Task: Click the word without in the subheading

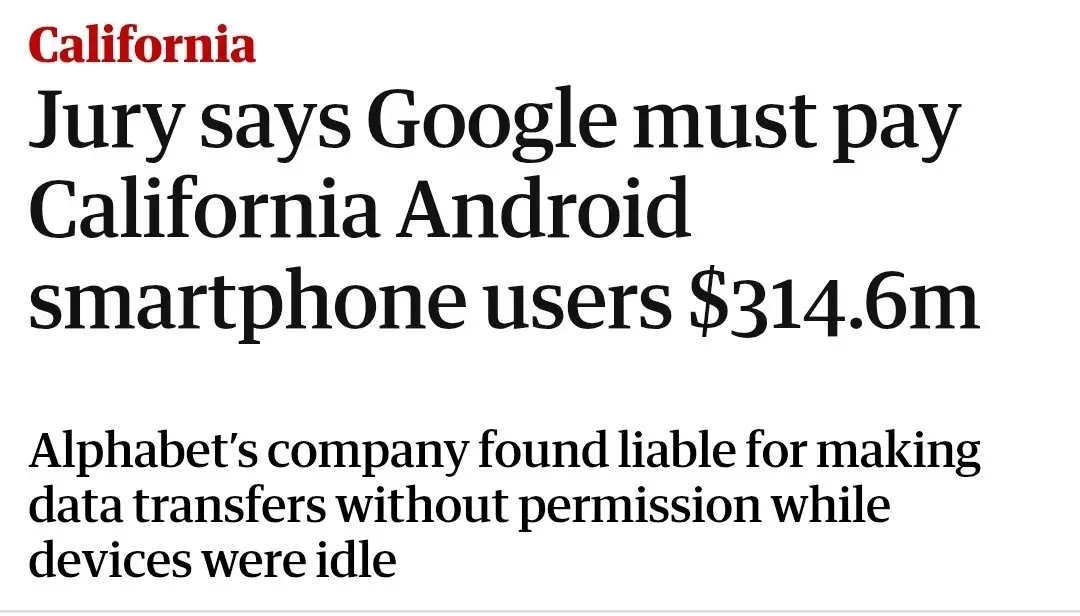Action: point(422,504)
